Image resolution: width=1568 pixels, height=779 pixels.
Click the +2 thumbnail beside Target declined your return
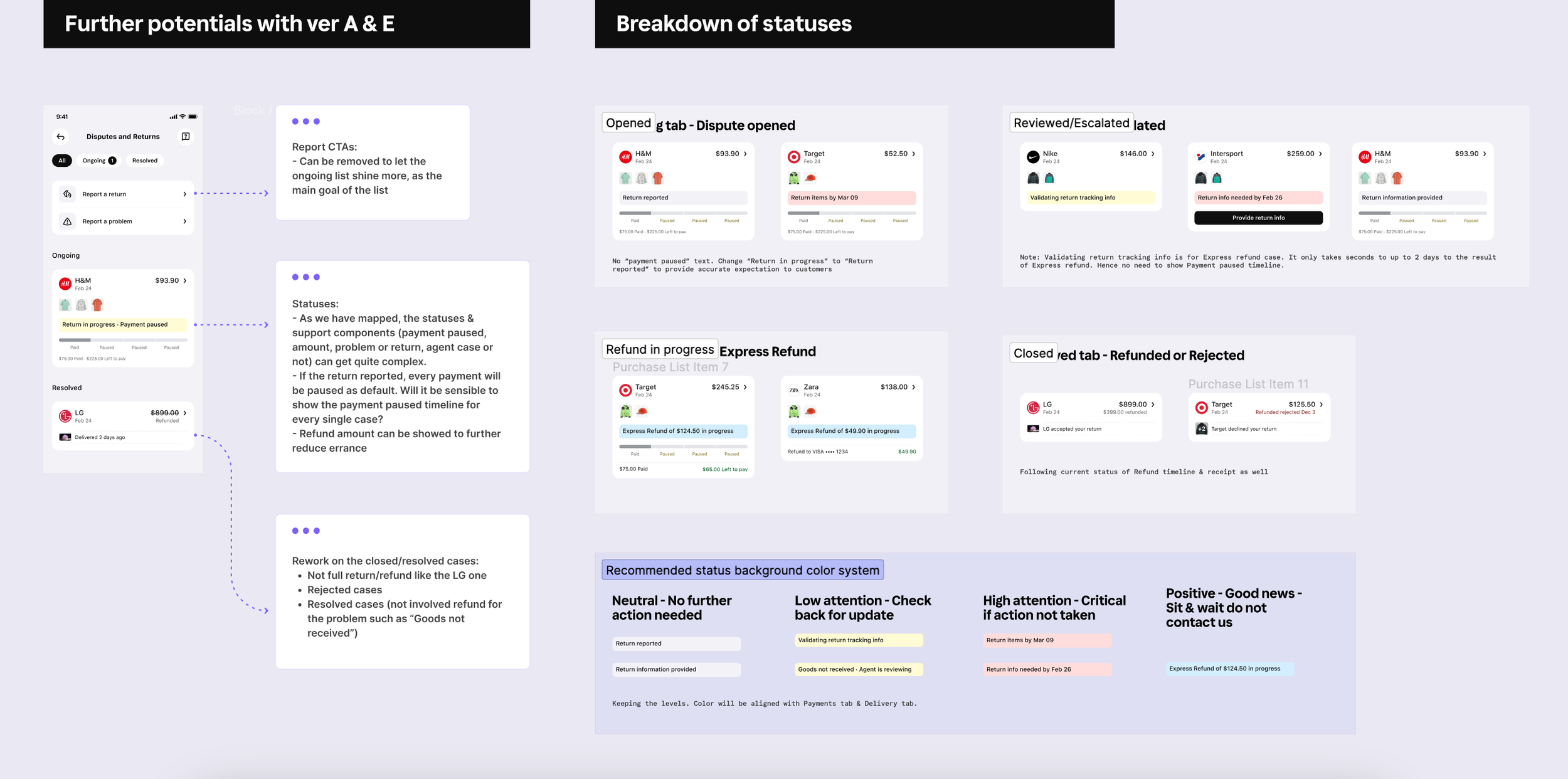(1201, 429)
